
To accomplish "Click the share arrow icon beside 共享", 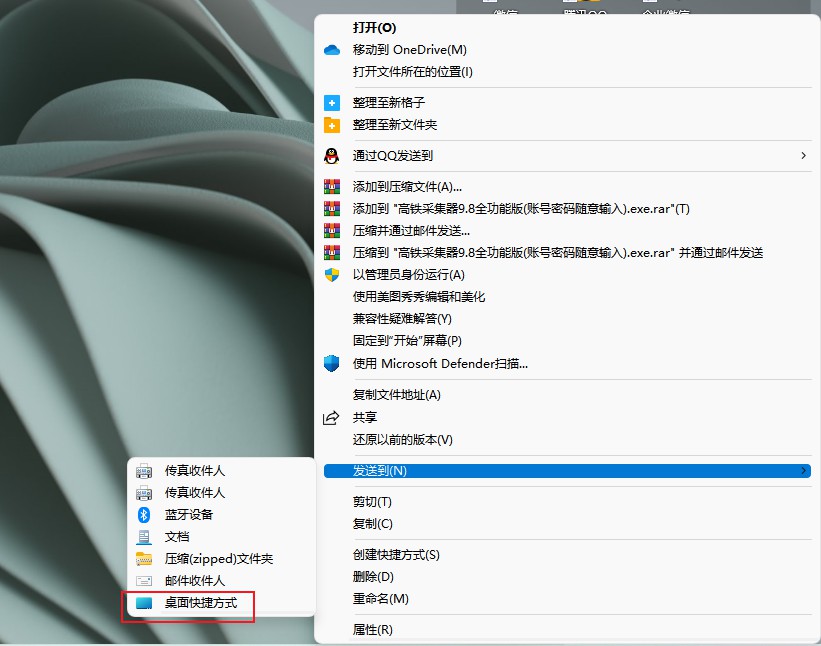I will (x=331, y=418).
